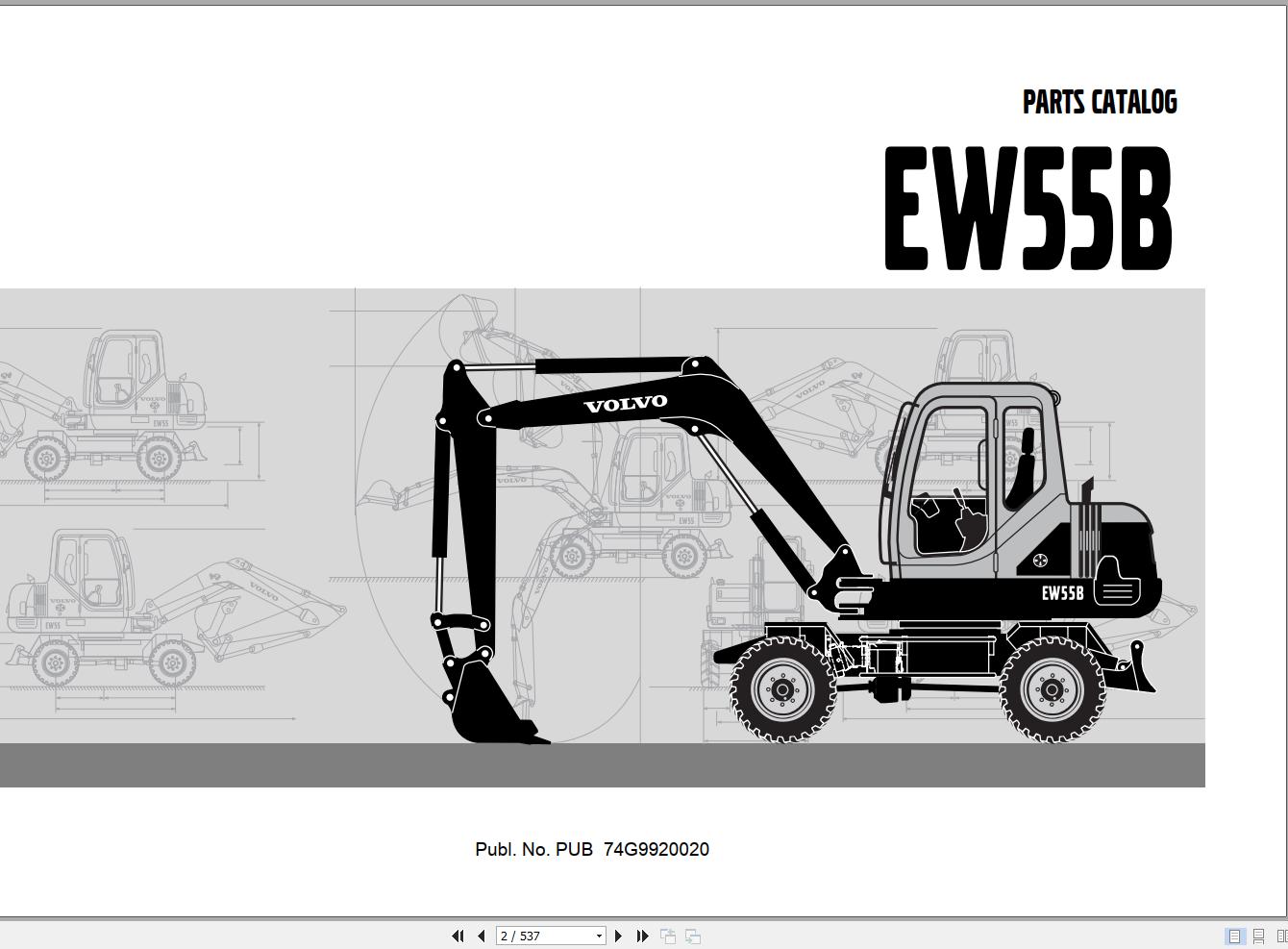Return to the previous view
This screenshot has width=1288, height=949.
[x=668, y=936]
